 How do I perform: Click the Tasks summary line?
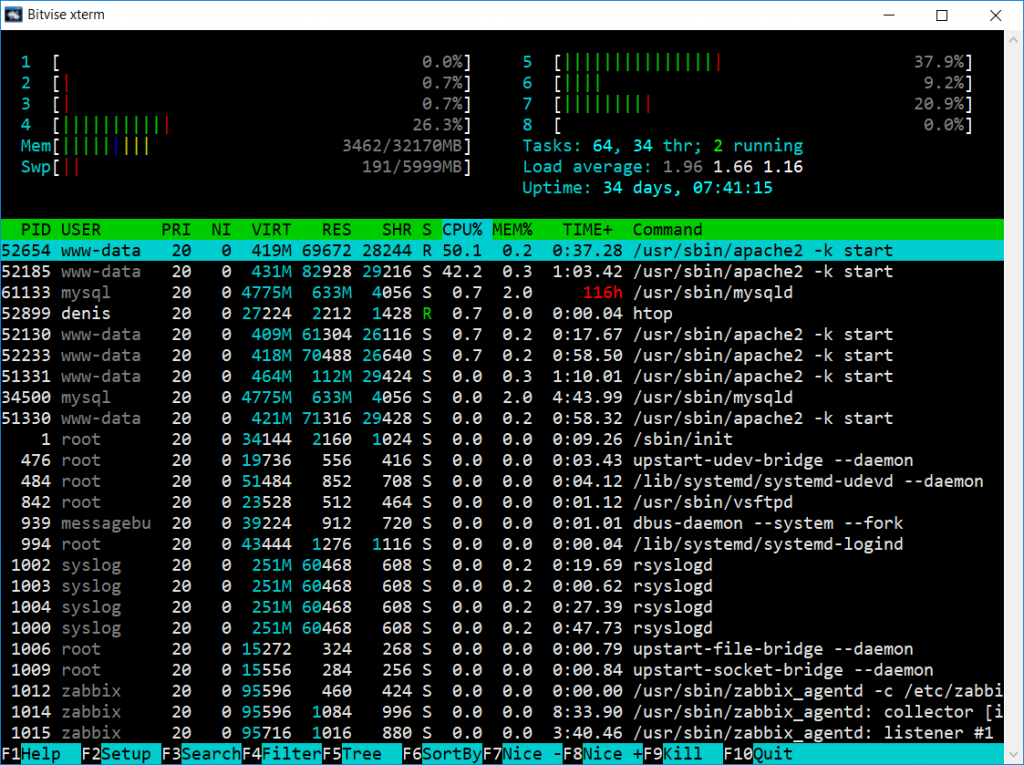(x=663, y=146)
